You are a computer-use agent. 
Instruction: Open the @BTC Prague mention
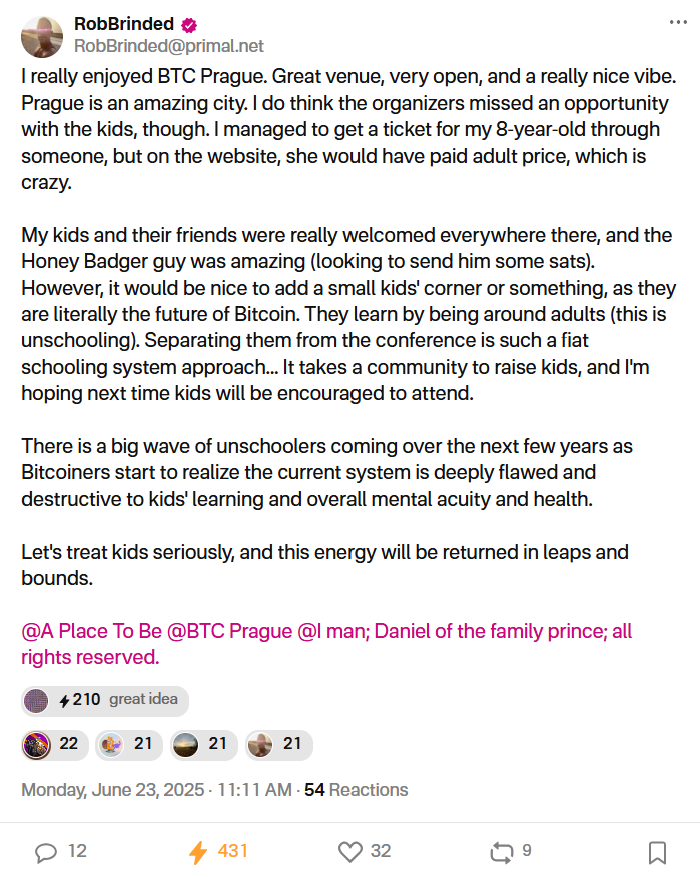click(230, 631)
